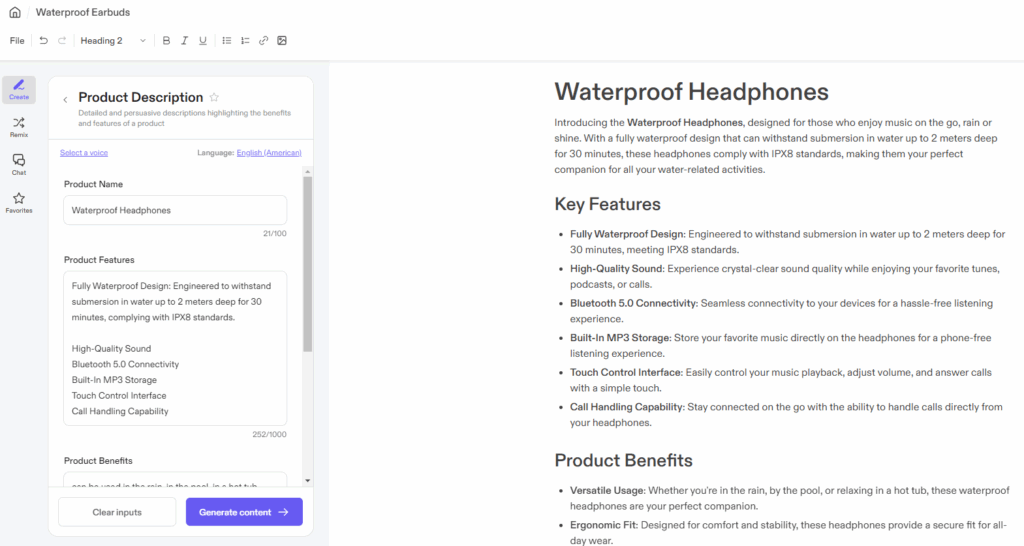This screenshot has width=1024, height=546.
Task: Go back using the left chevron
Action: (65, 100)
